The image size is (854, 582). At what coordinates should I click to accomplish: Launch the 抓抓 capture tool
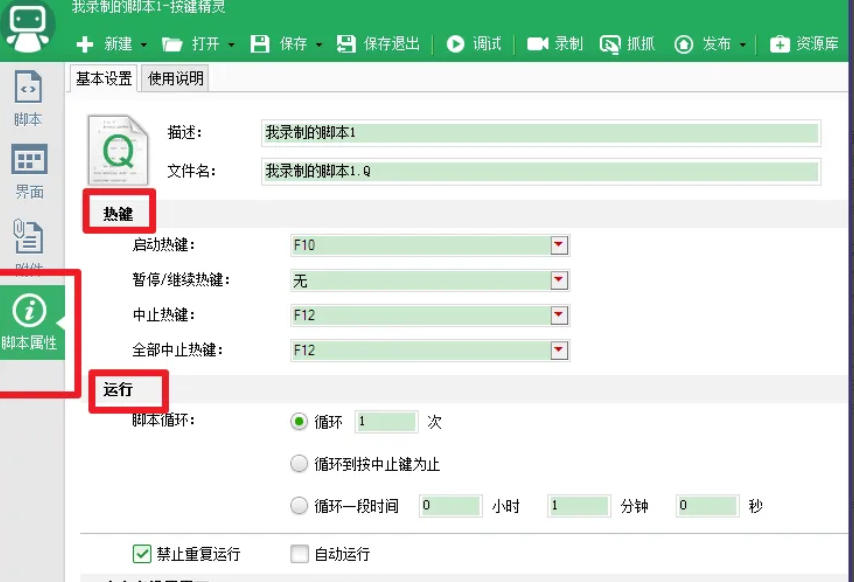[x=626, y=44]
